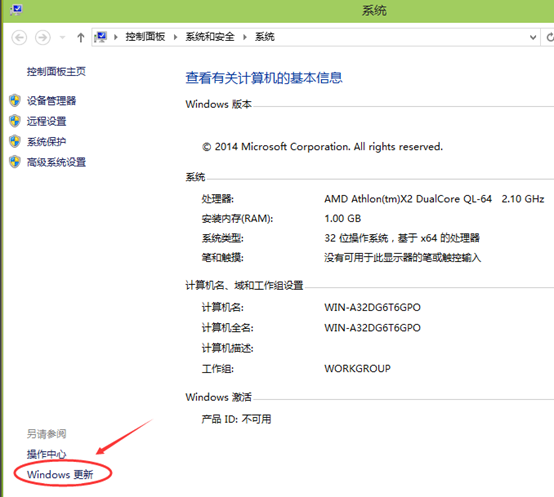The width and height of the screenshot is (554, 497).
Task: Select the 系统和安全 breadcrumb
Action: [x=210, y=36]
